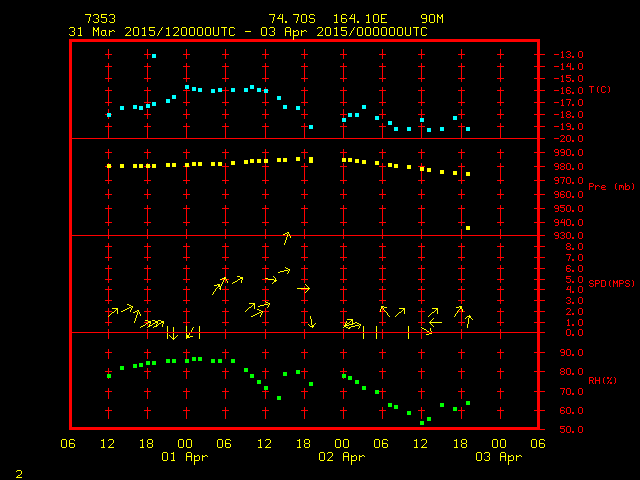Click the "0.0" wind speed axis value
Viewport: 640px width, 480px height.
pyautogui.click(x=574, y=333)
